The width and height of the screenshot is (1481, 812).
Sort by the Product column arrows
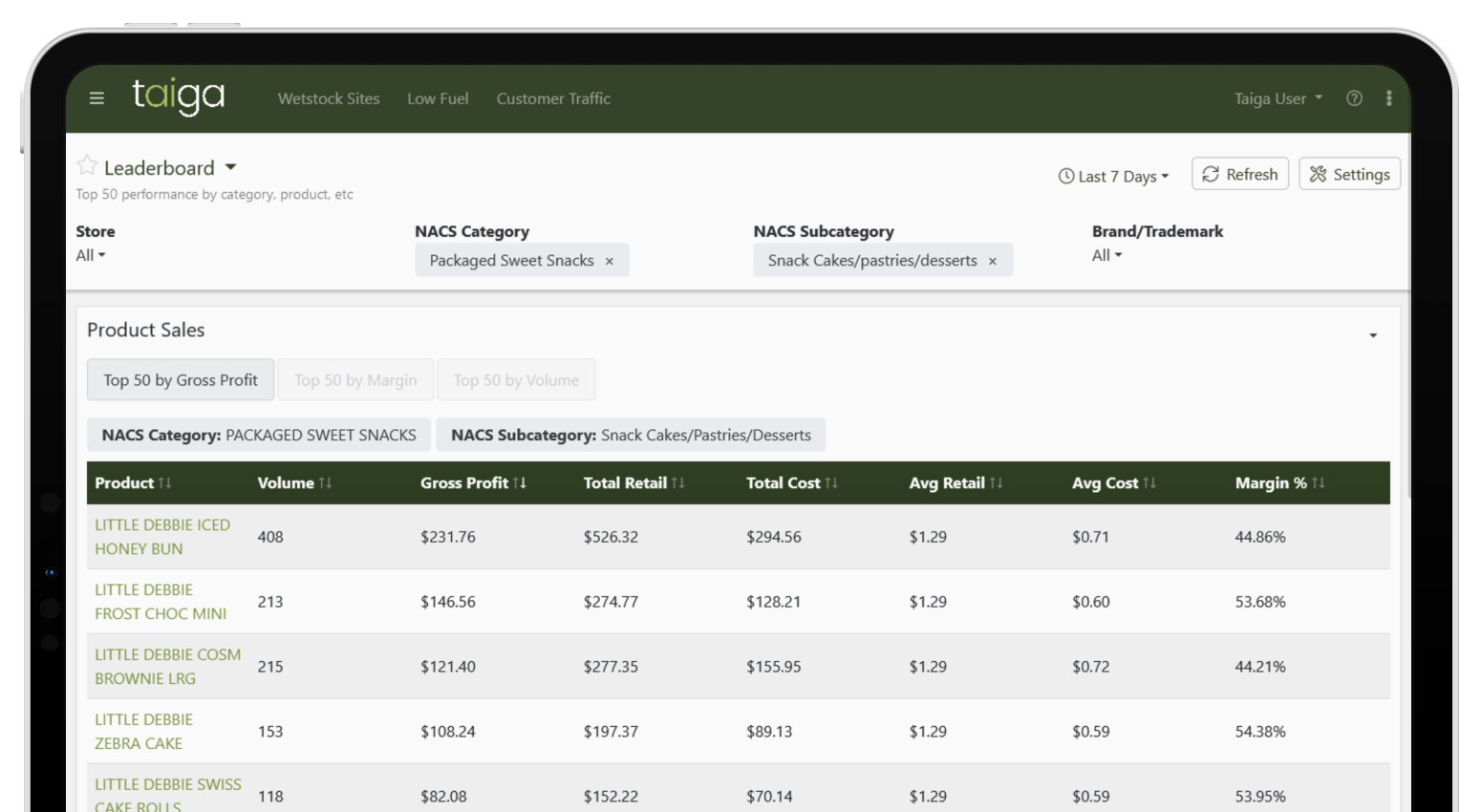point(165,483)
